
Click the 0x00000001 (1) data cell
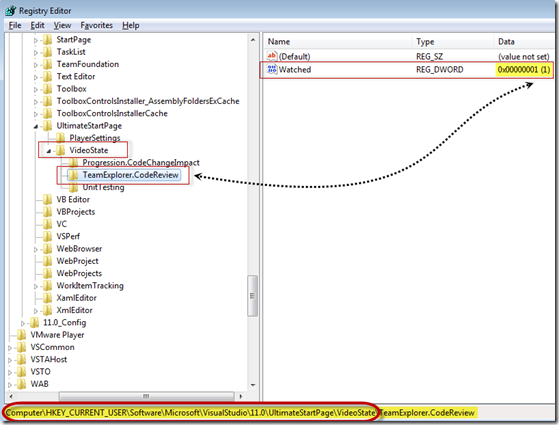tap(524, 70)
